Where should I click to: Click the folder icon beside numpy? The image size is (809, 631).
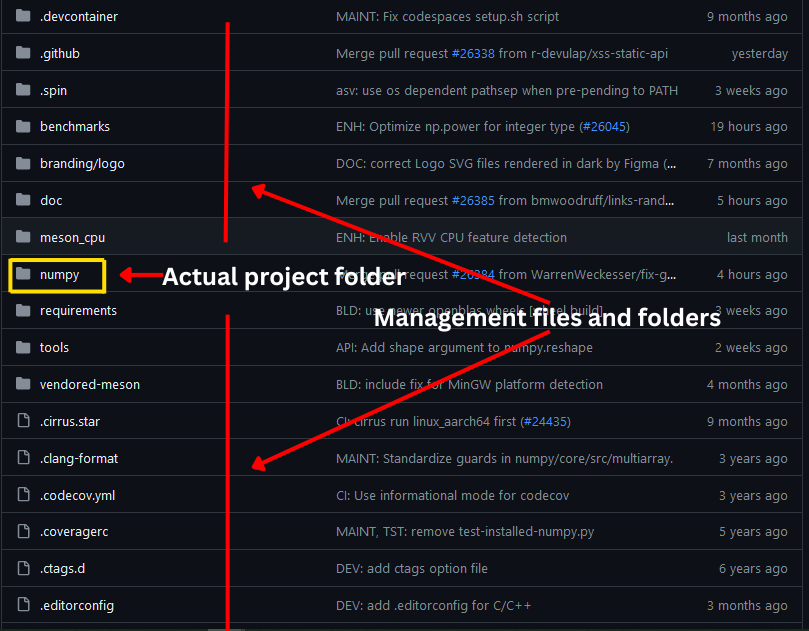(x=23, y=273)
